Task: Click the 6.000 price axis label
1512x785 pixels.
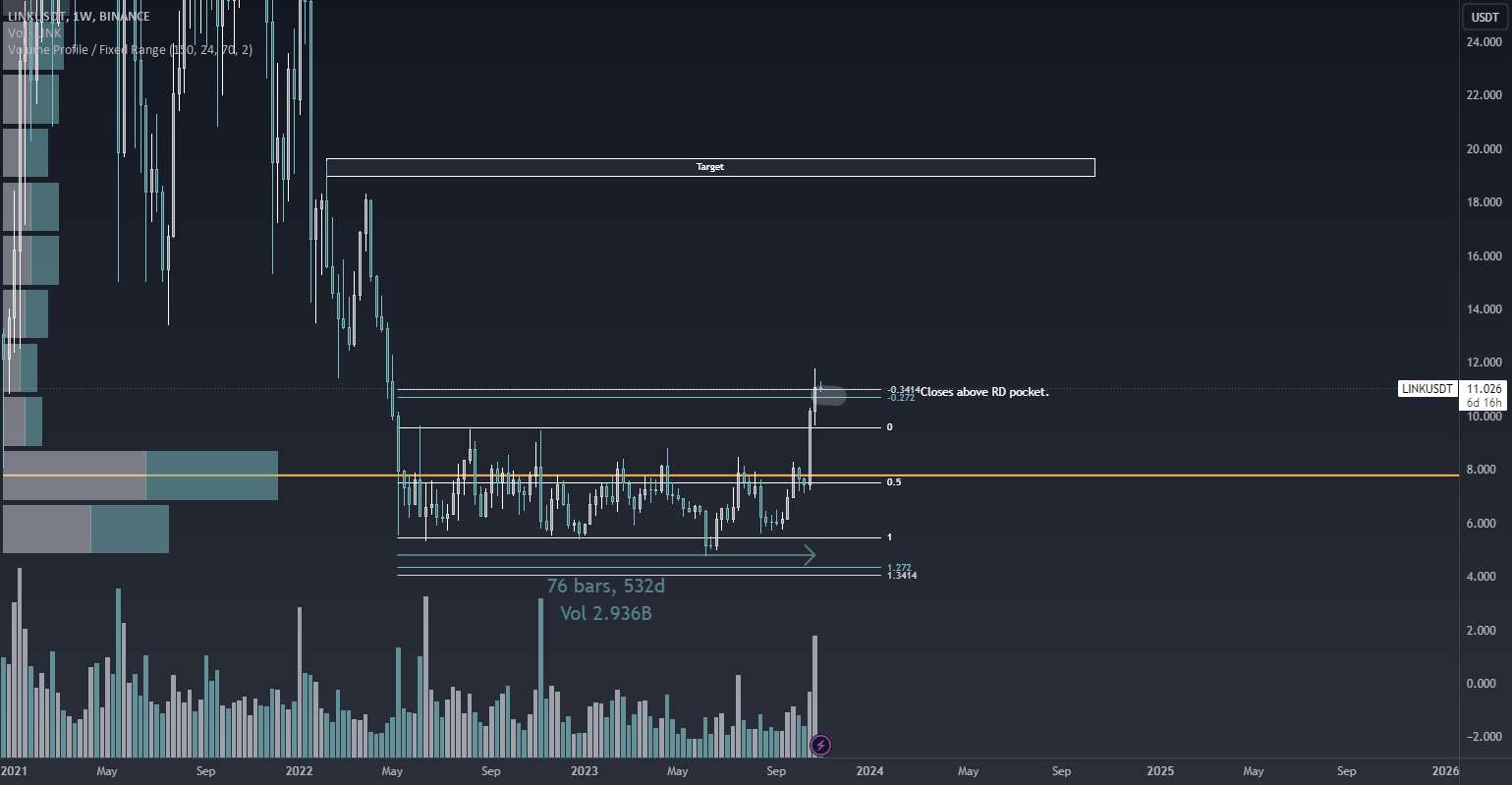Action: coord(1484,524)
